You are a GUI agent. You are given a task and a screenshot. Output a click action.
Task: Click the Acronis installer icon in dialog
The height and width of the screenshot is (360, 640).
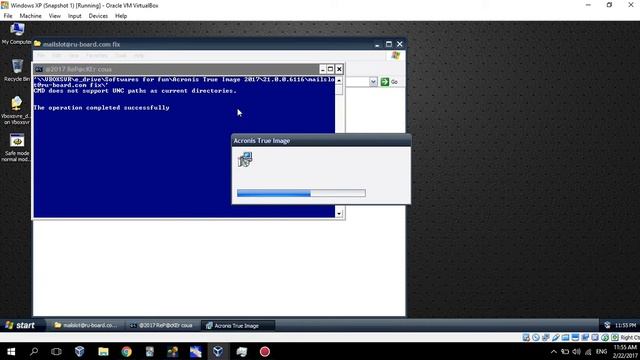[245, 159]
